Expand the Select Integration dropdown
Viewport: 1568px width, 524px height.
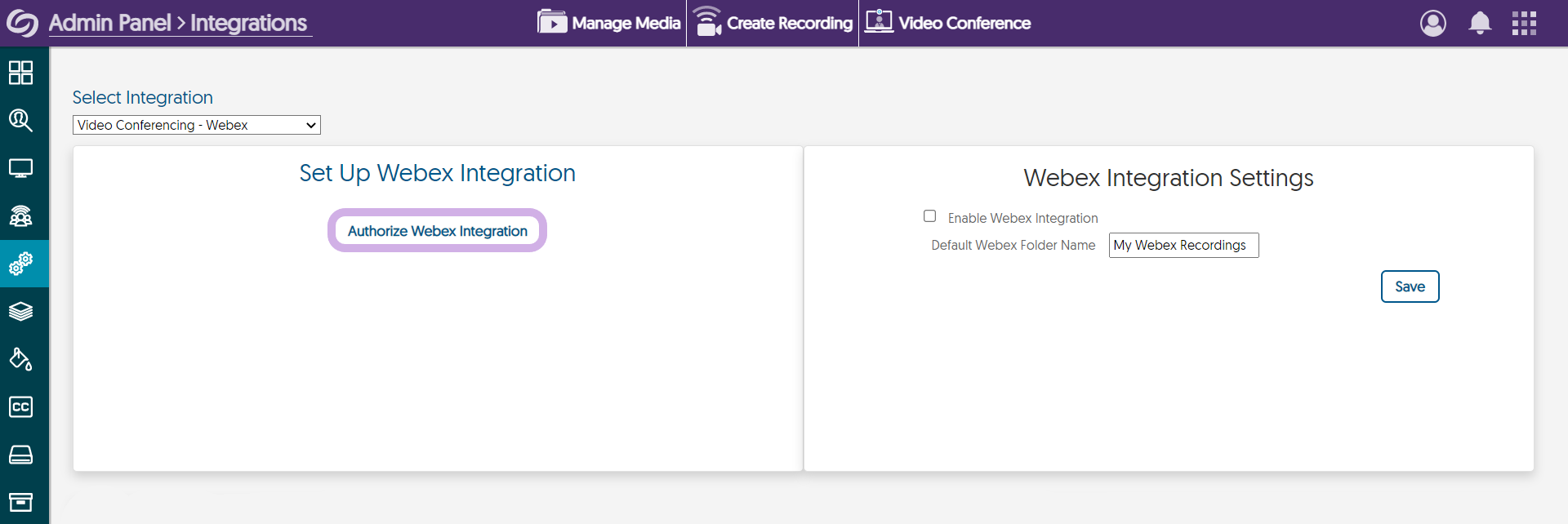click(196, 125)
